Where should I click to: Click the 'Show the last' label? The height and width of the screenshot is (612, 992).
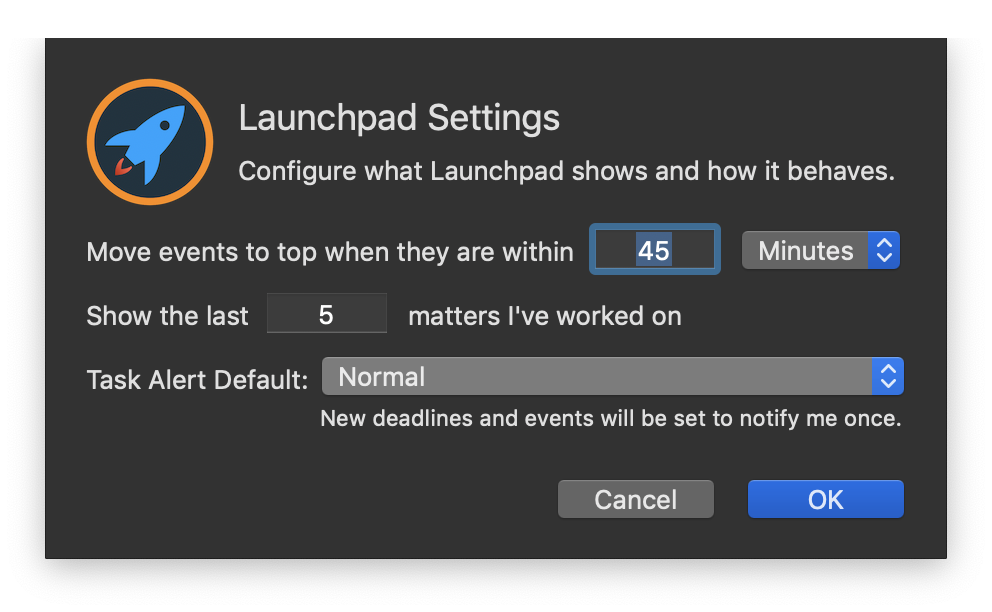point(168,316)
